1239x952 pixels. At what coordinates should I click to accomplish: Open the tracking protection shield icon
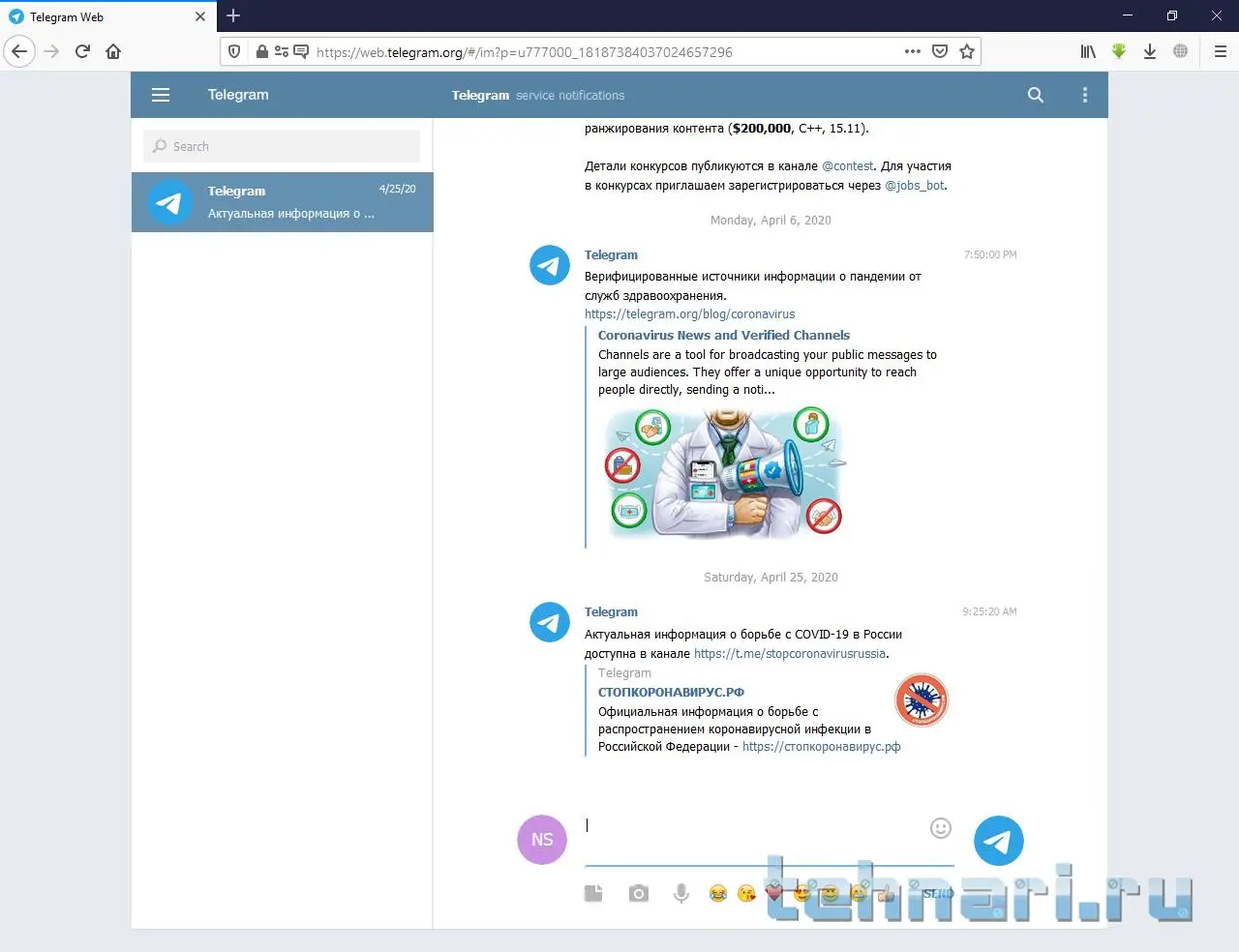(234, 51)
